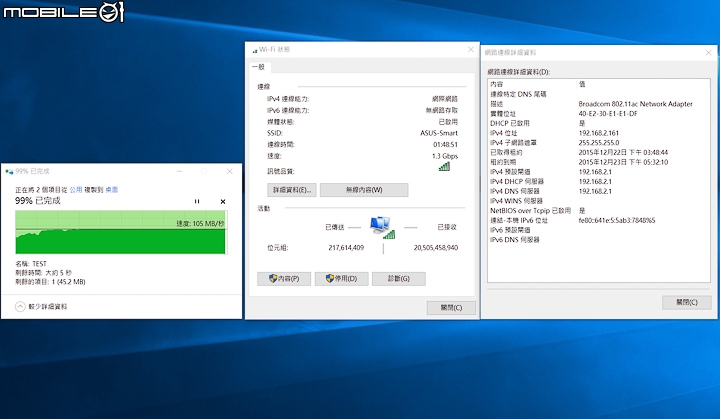Select link-local IPv6 address fe80 row
This screenshot has width=720, height=419.
[x=599, y=220]
